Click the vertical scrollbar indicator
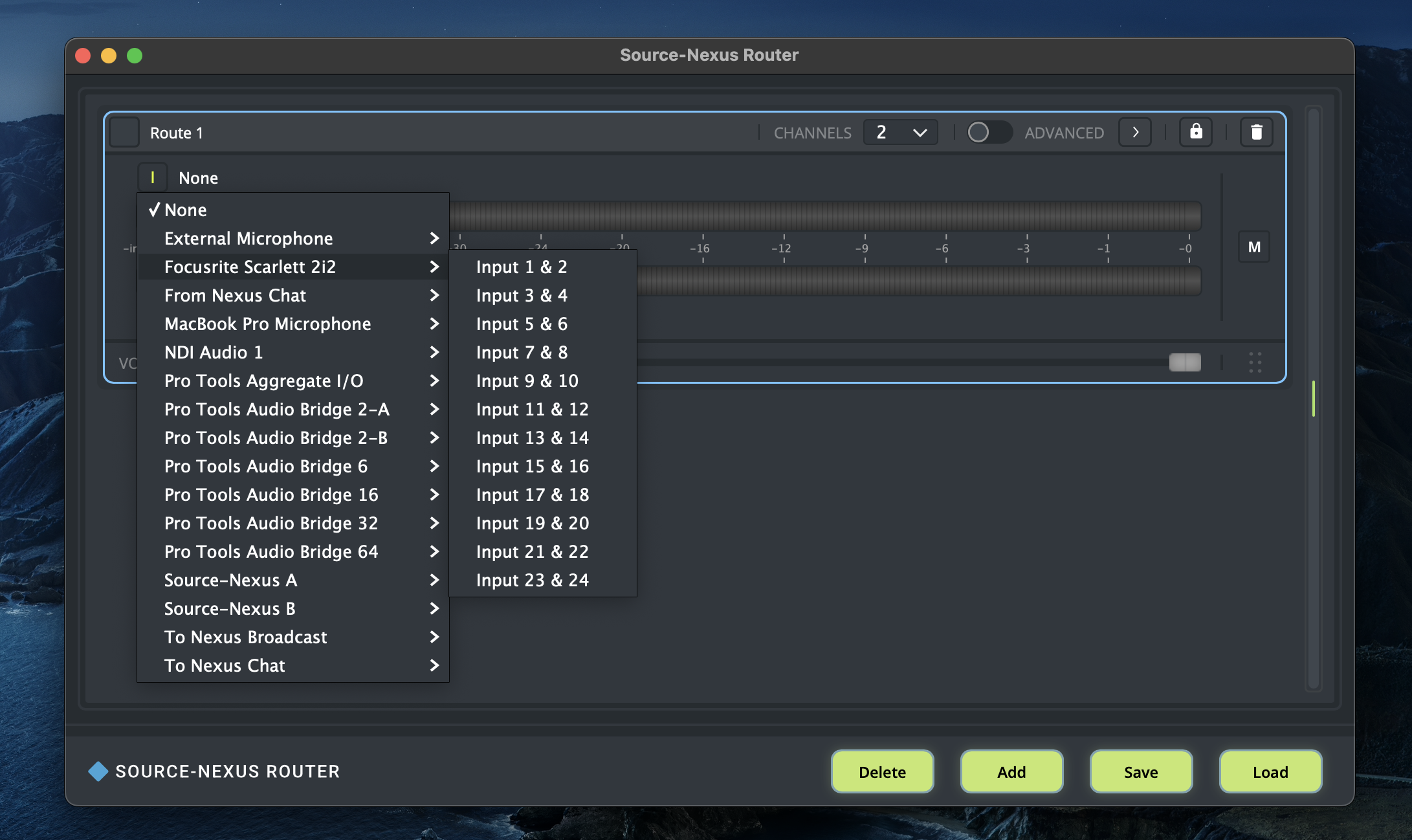Screen dimensions: 1412x840 coord(1313,399)
